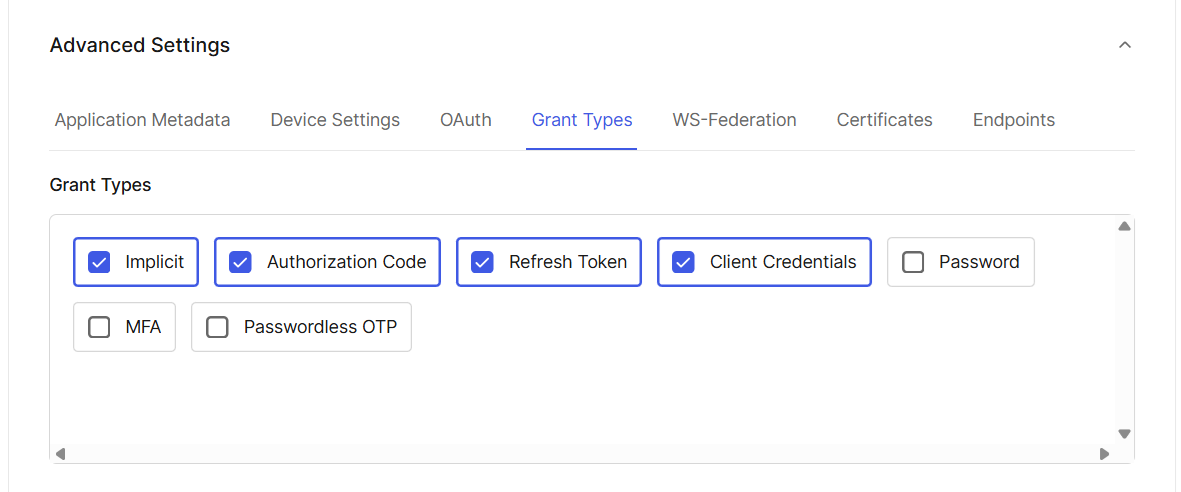This screenshot has height=492, width=1181.
Task: Uncheck the Implicit grant type
Action: click(99, 262)
